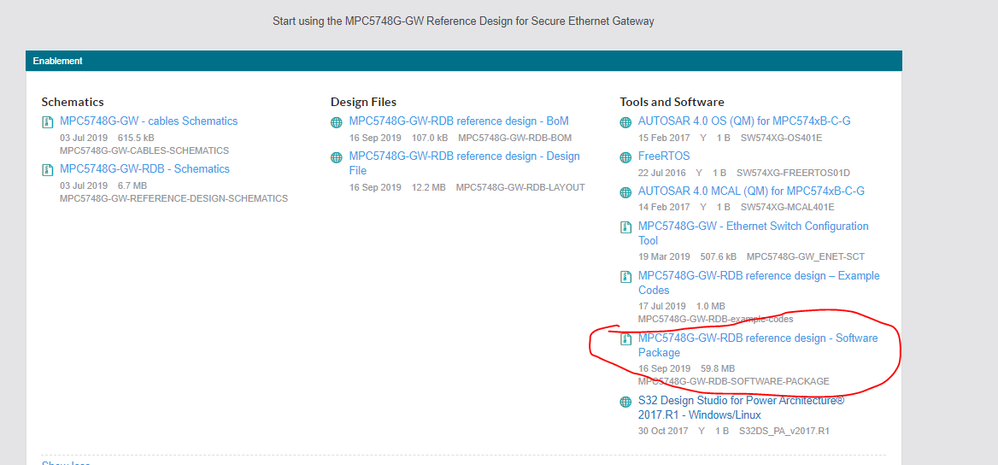Click SW574XG-OS401E identifier text
The width and height of the screenshot is (998, 465).
(x=781, y=137)
